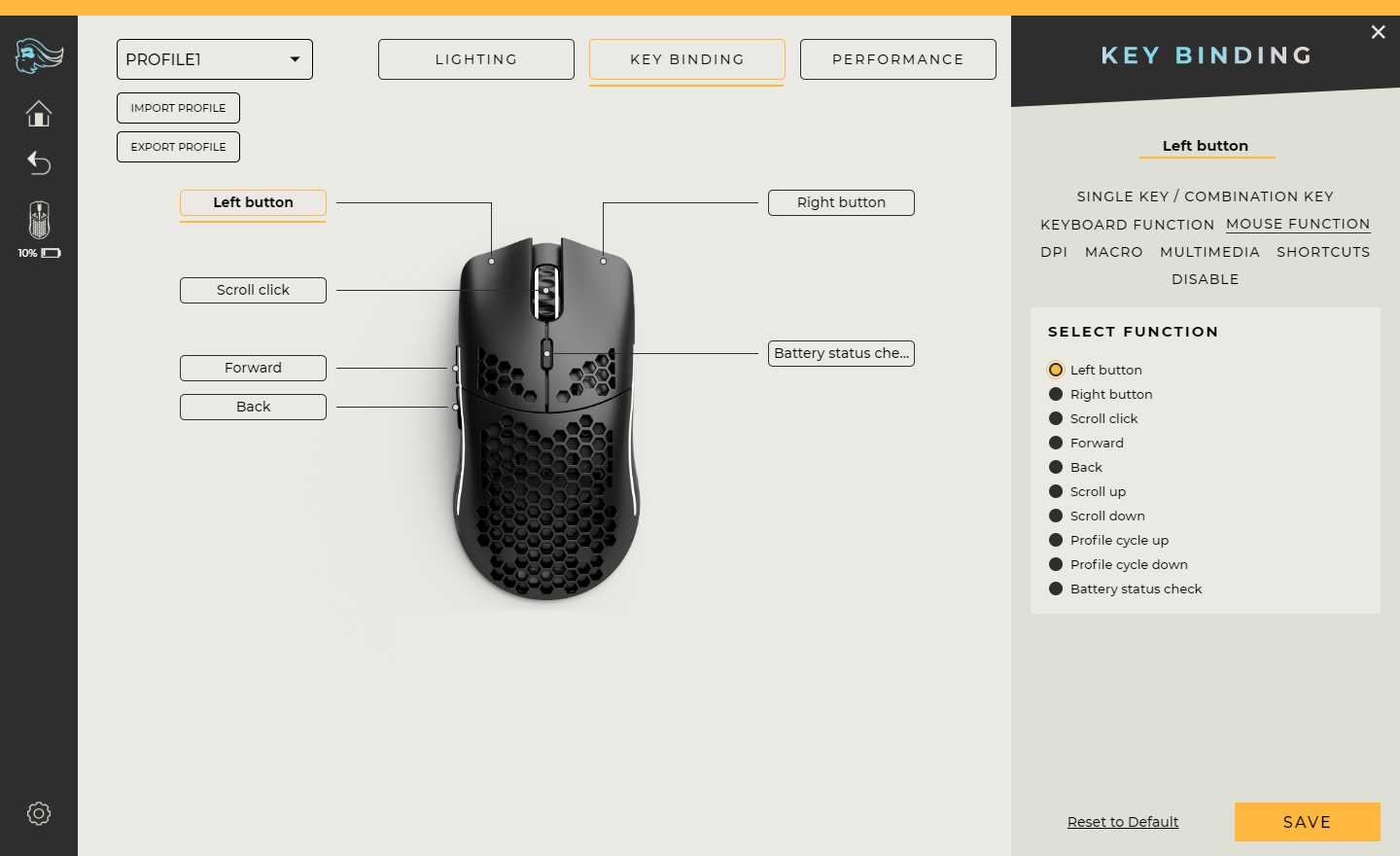Click IMPORT PROFILE button
This screenshot has width=1400, height=856.
178,108
